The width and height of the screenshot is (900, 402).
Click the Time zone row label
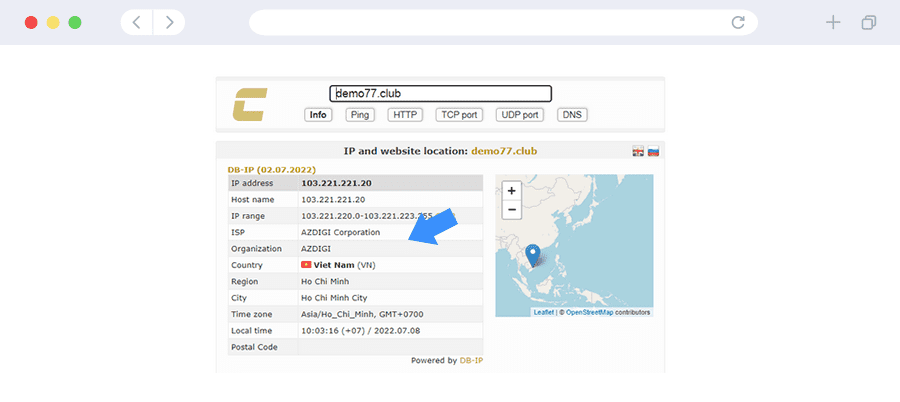click(x=251, y=315)
